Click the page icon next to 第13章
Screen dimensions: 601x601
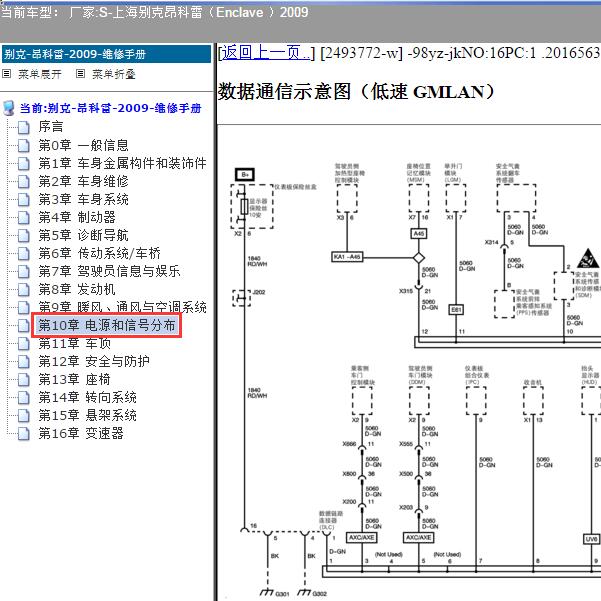[x=24, y=379]
